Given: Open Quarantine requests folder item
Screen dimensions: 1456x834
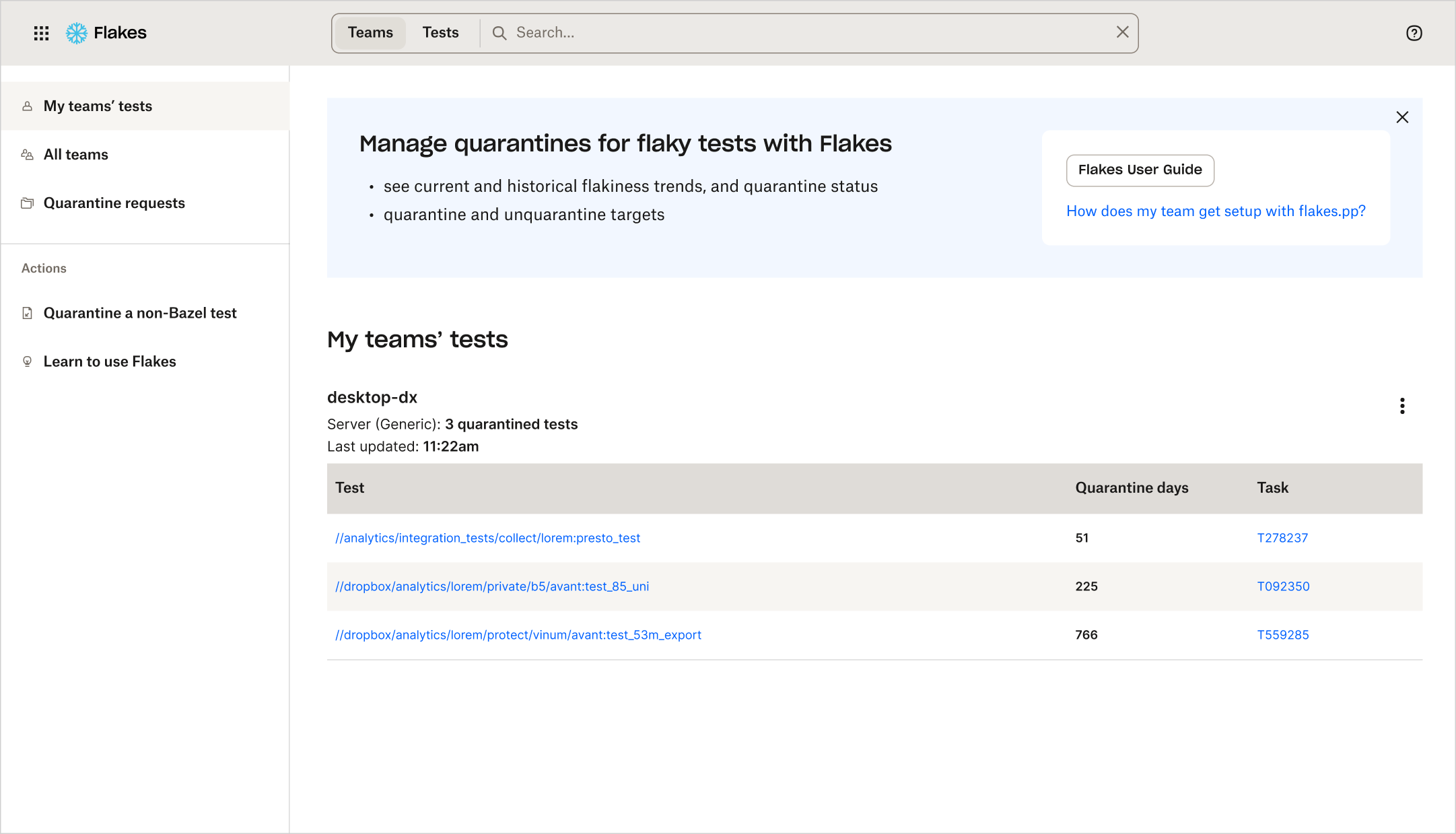Looking at the screenshot, I should pos(114,203).
